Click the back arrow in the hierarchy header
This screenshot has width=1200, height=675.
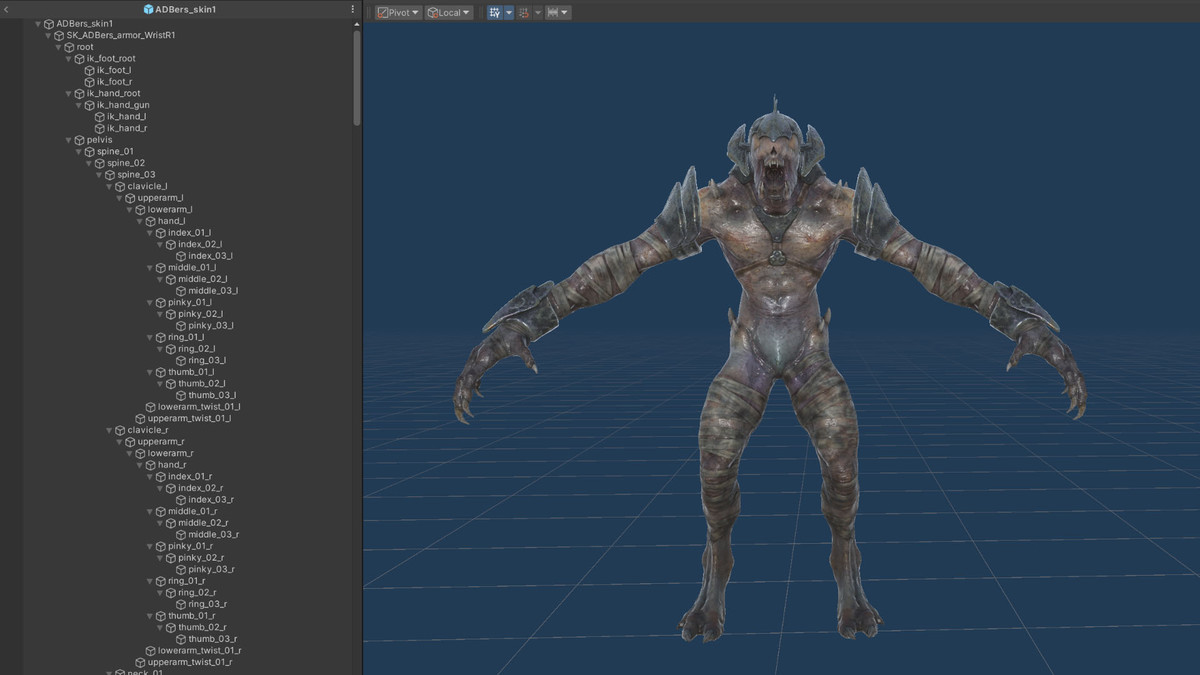click(x=7, y=9)
